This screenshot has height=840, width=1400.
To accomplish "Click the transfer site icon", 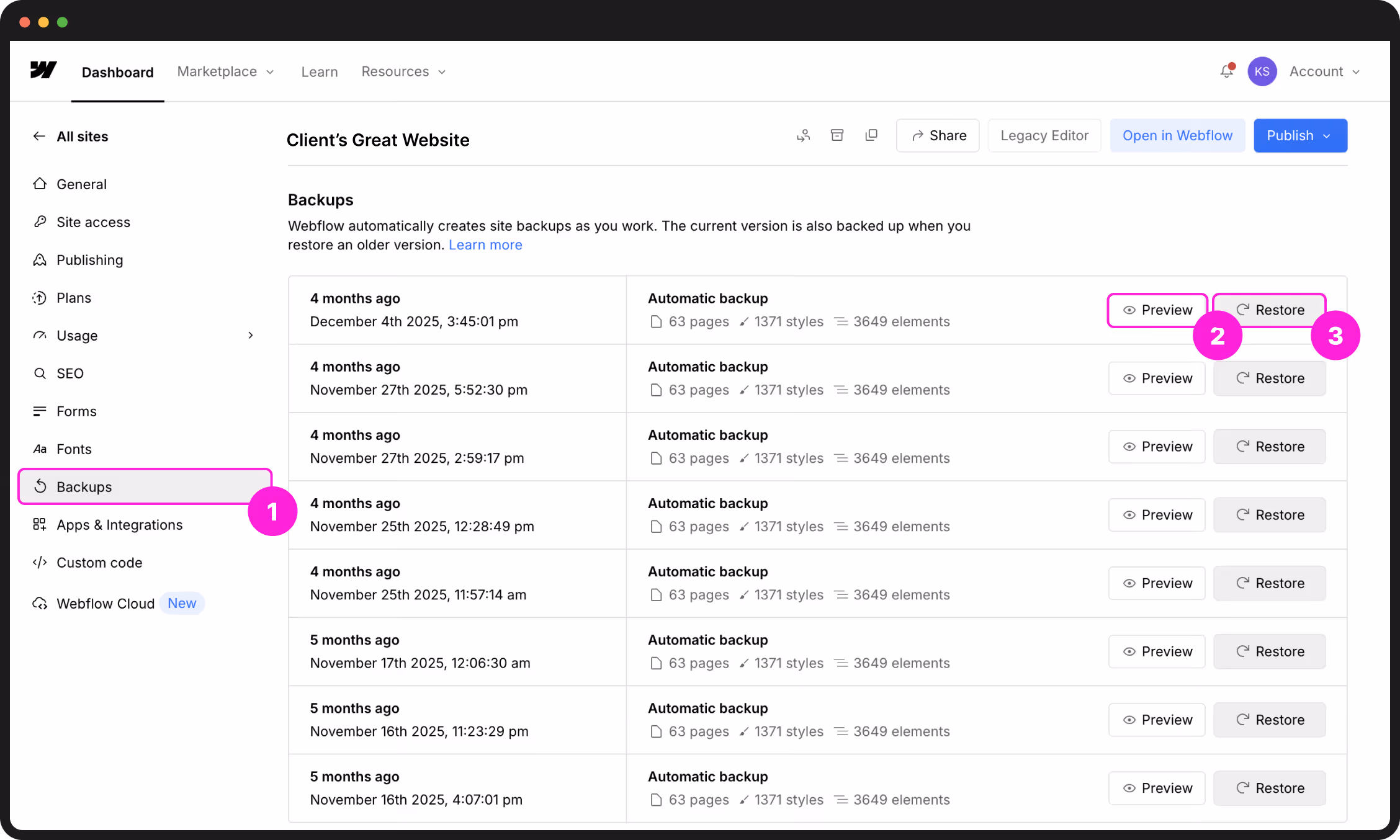I will pyautogui.click(x=804, y=135).
